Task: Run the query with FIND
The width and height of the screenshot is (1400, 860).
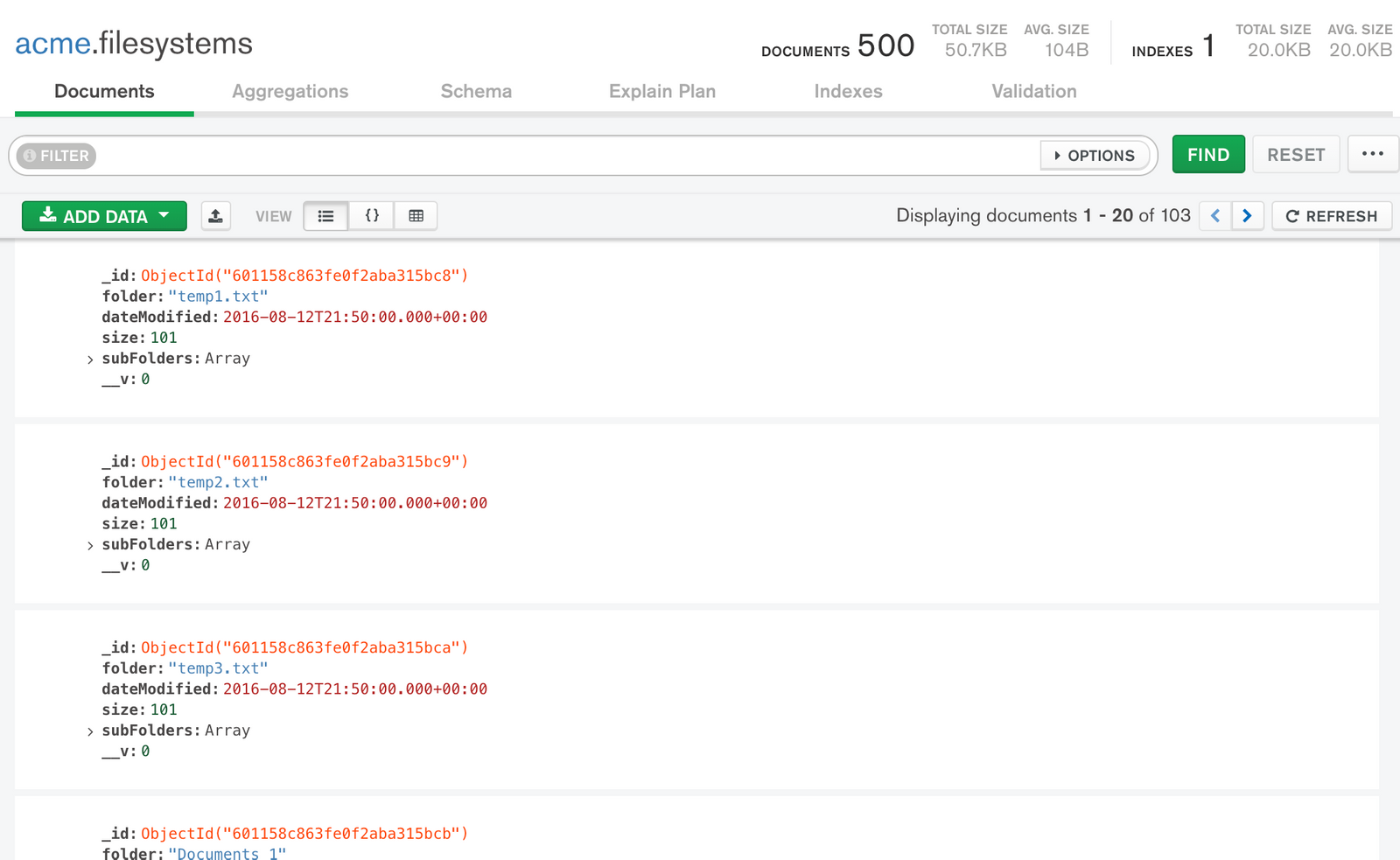Action: coord(1208,154)
